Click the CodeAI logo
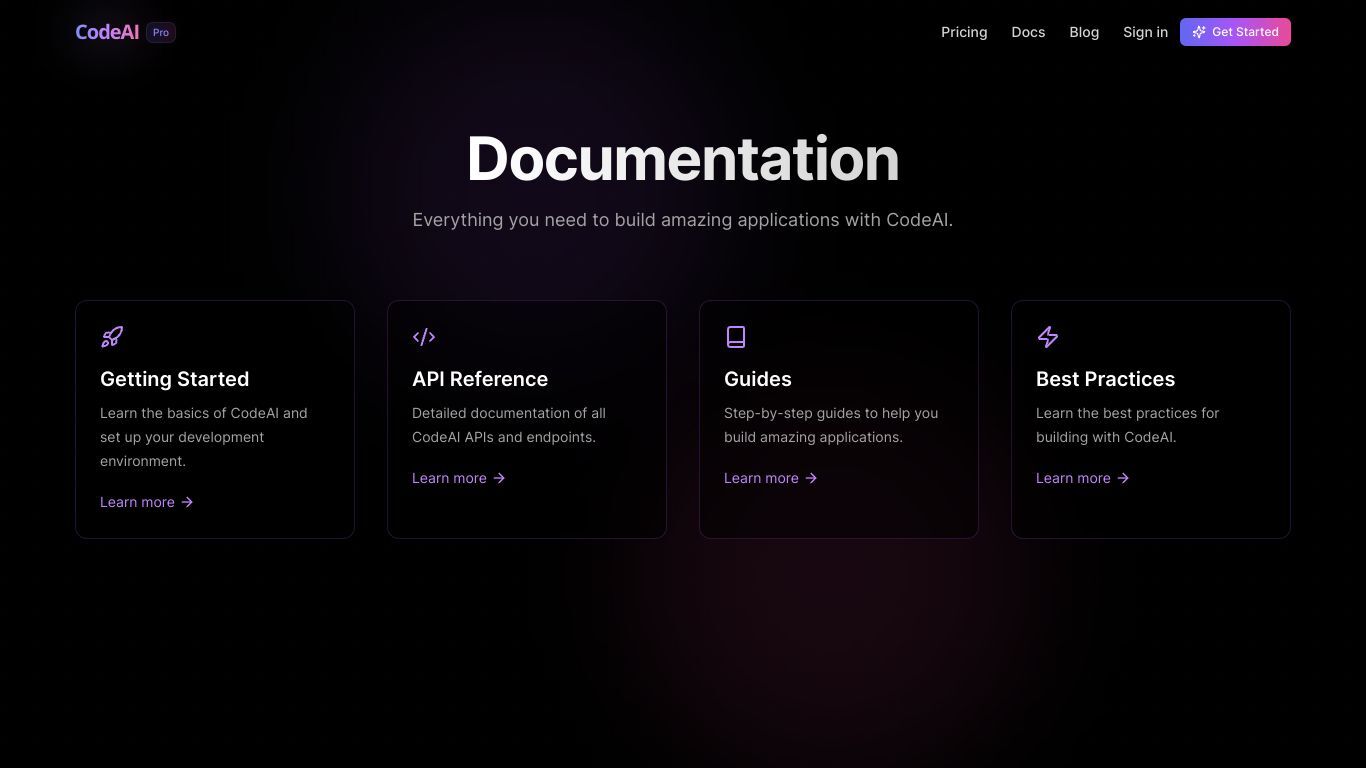This screenshot has height=768, width=1366. (107, 32)
